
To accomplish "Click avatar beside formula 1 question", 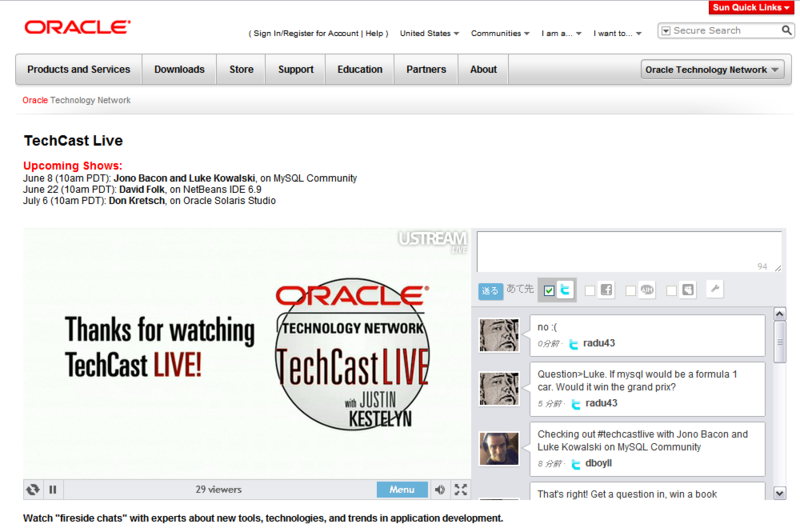I will click(x=499, y=389).
